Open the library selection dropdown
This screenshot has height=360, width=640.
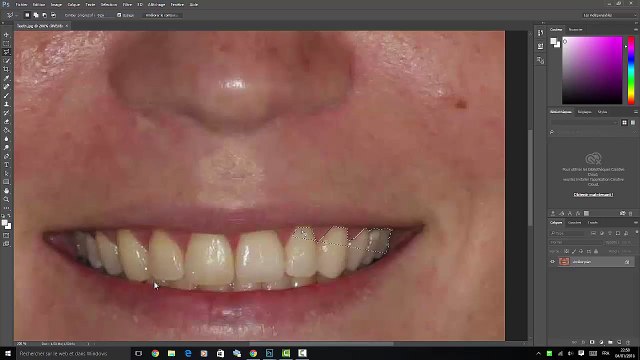(x=584, y=122)
